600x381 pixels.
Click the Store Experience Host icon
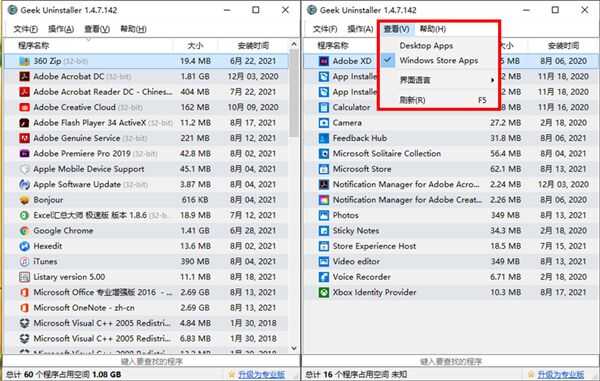coord(324,246)
